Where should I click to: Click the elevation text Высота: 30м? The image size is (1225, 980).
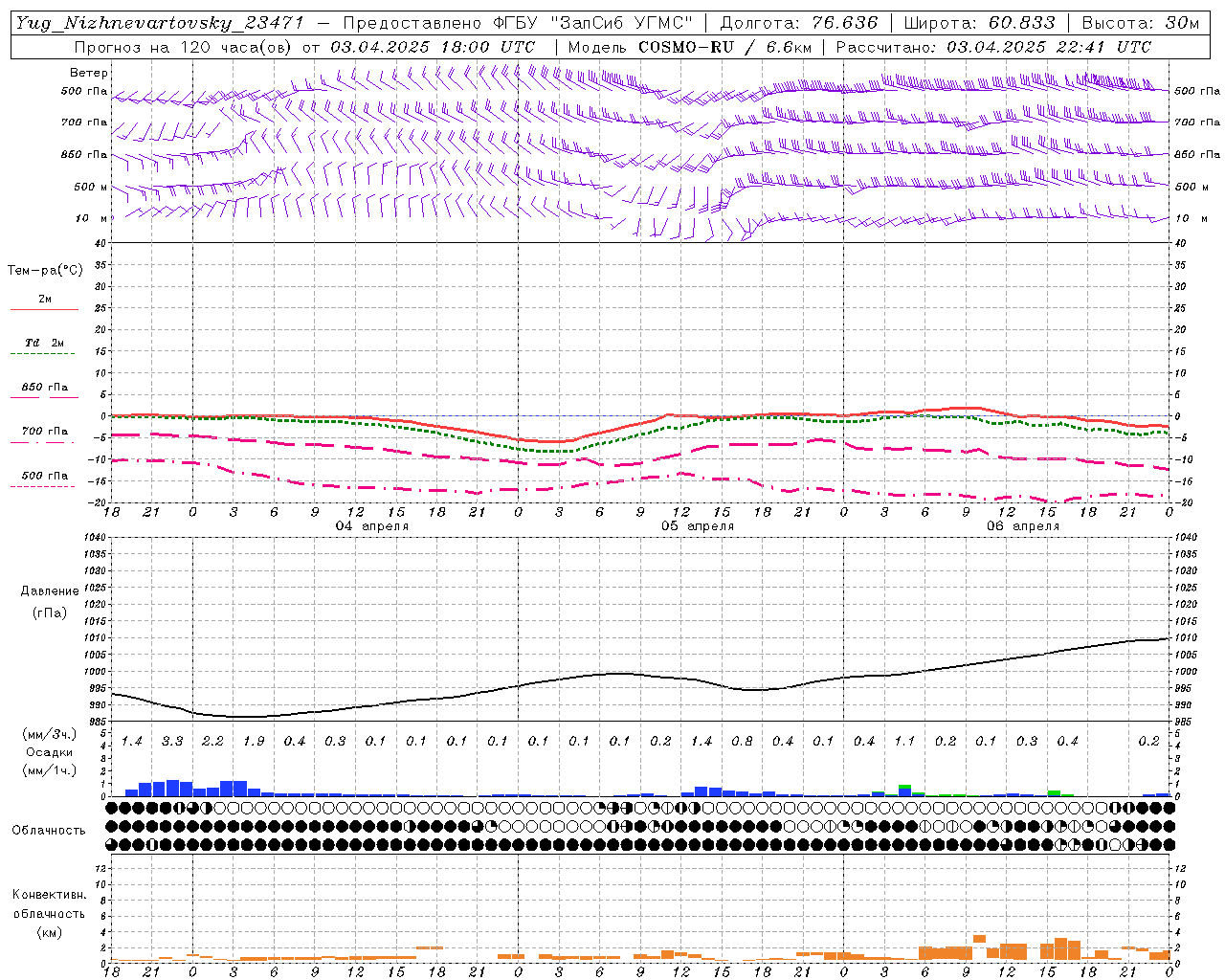pos(1140,24)
